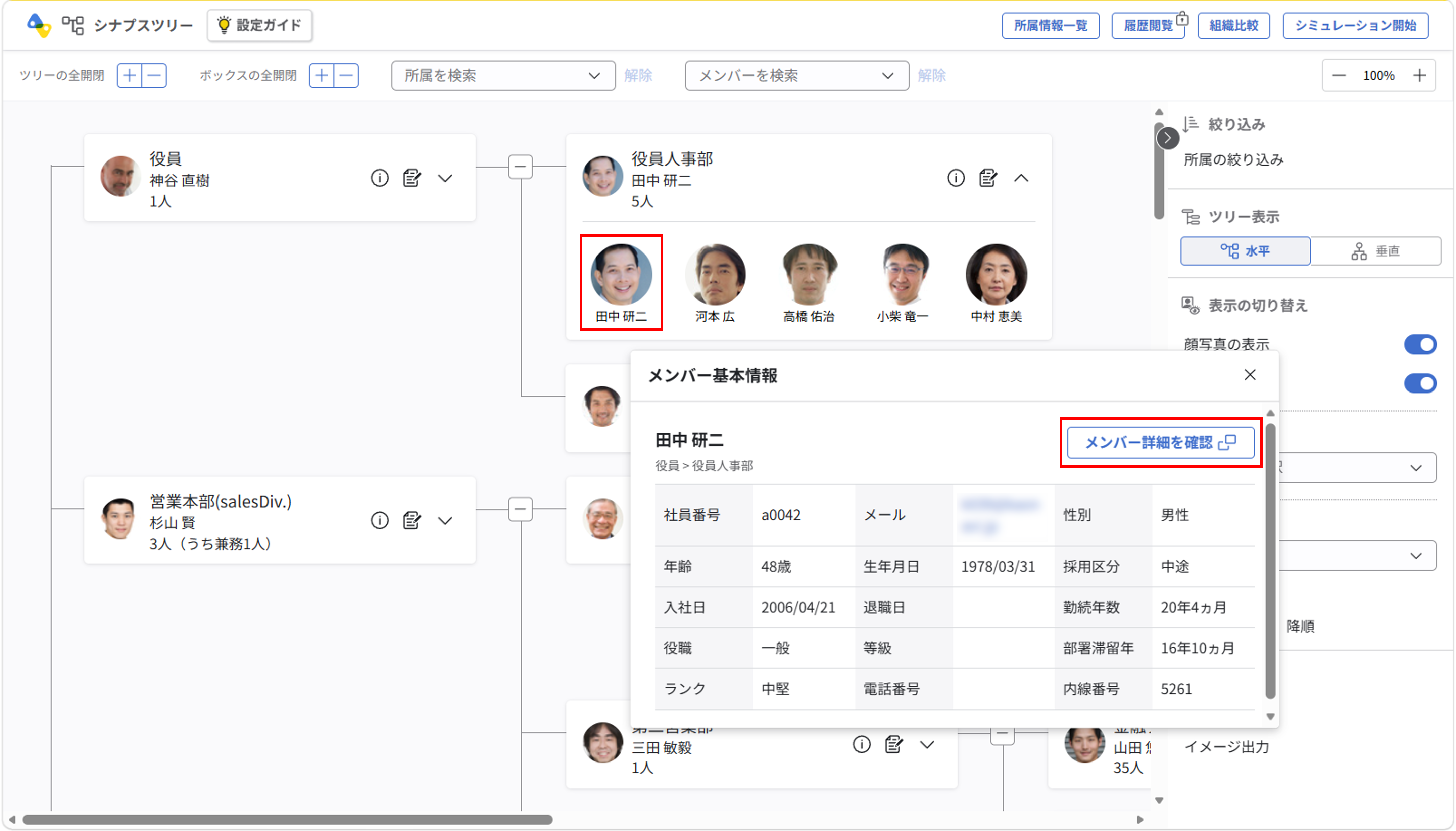The width and height of the screenshot is (1456, 831).
Task: Toggle 顔写真の表示 switch
Action: [x=1420, y=345]
